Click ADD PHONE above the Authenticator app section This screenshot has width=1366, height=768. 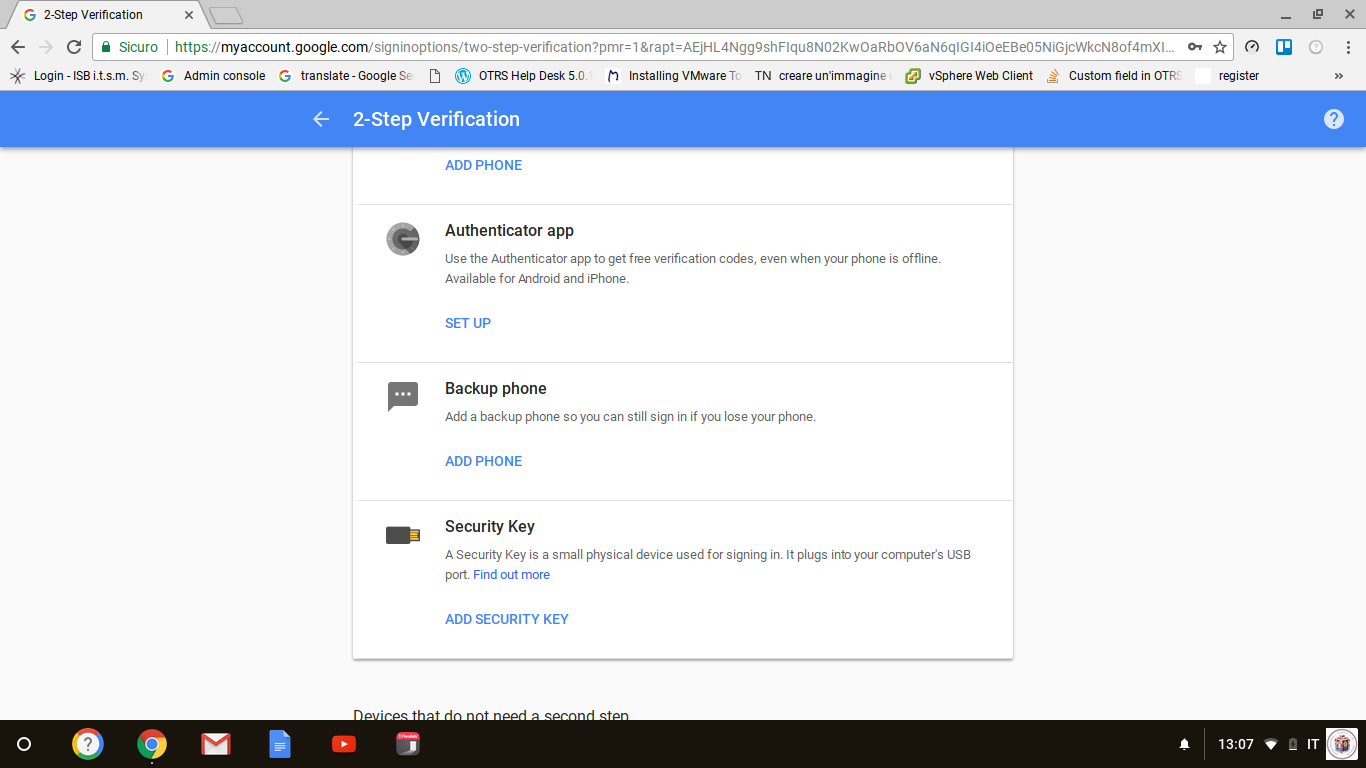coord(483,165)
